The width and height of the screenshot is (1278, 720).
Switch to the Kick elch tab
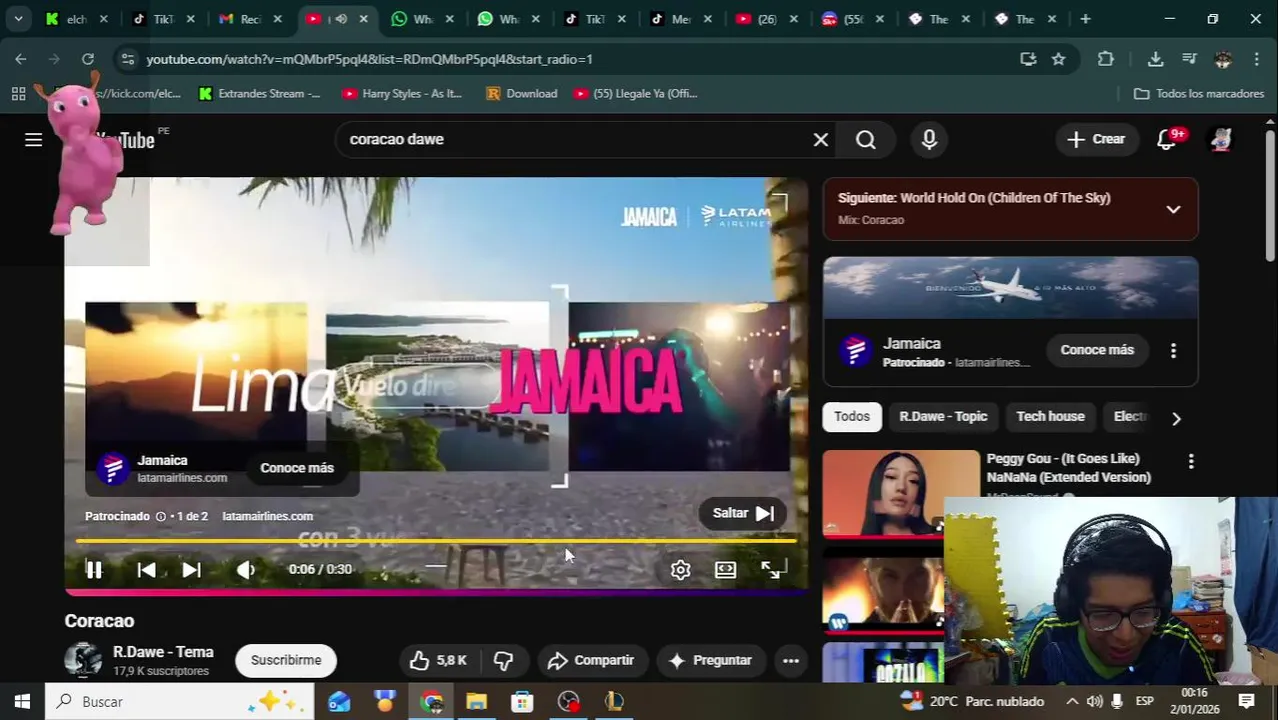click(x=78, y=19)
